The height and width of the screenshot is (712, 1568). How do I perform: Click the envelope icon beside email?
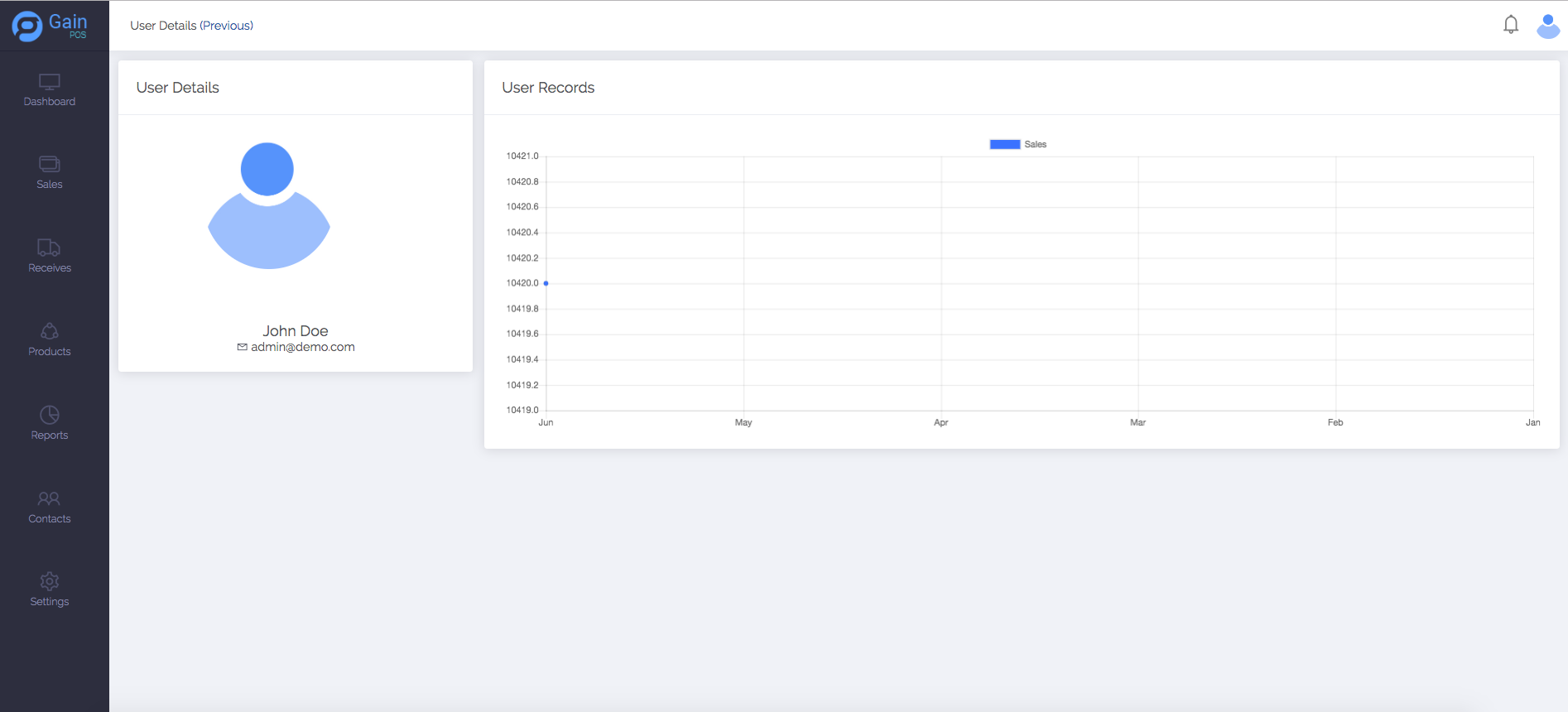click(x=242, y=347)
